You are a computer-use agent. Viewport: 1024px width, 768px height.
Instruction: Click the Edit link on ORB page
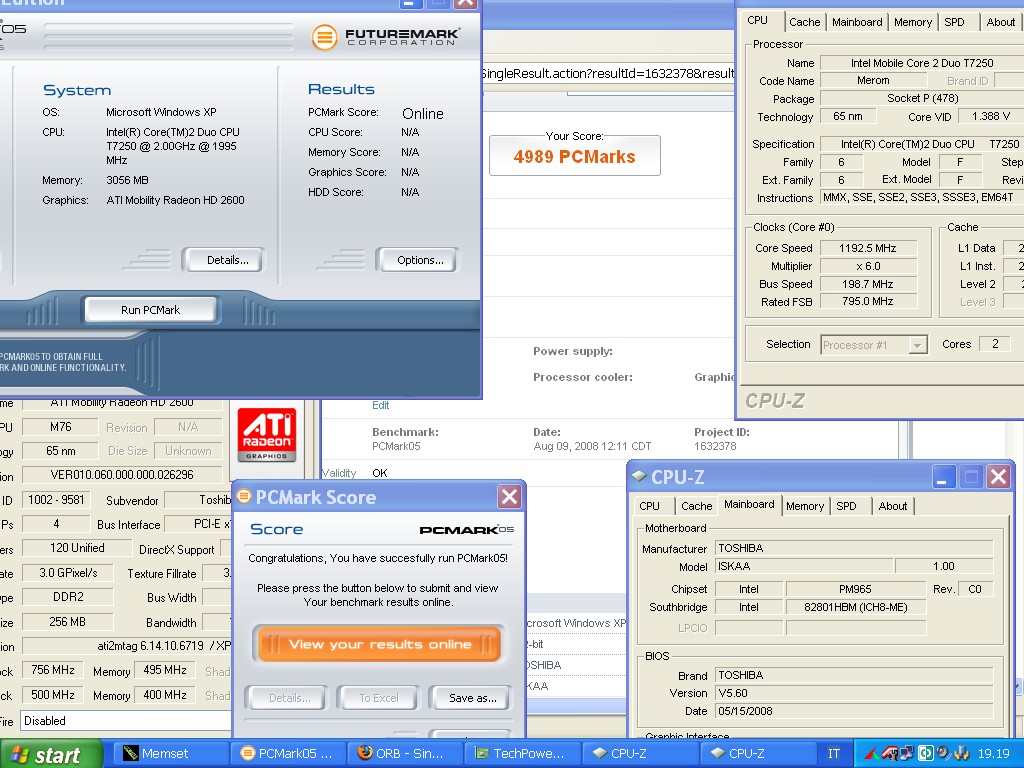click(x=381, y=406)
